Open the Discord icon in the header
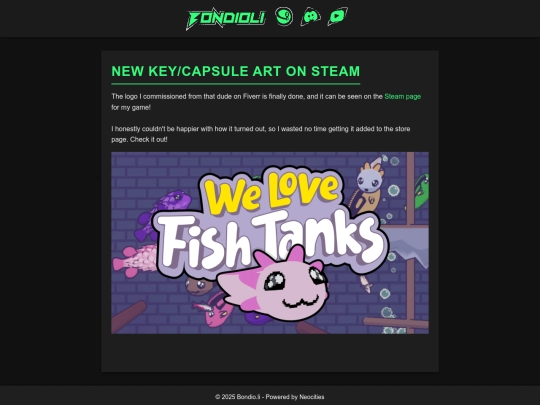The width and height of the screenshot is (540, 405). (x=311, y=17)
